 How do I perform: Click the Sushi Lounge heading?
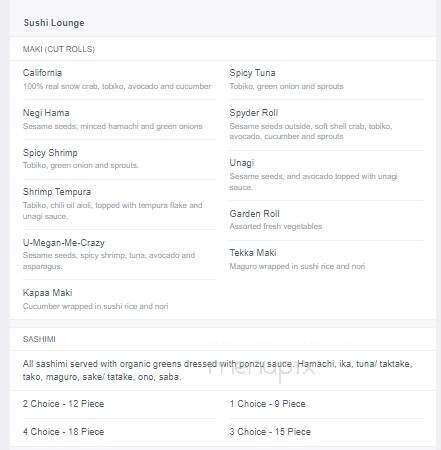[54, 23]
